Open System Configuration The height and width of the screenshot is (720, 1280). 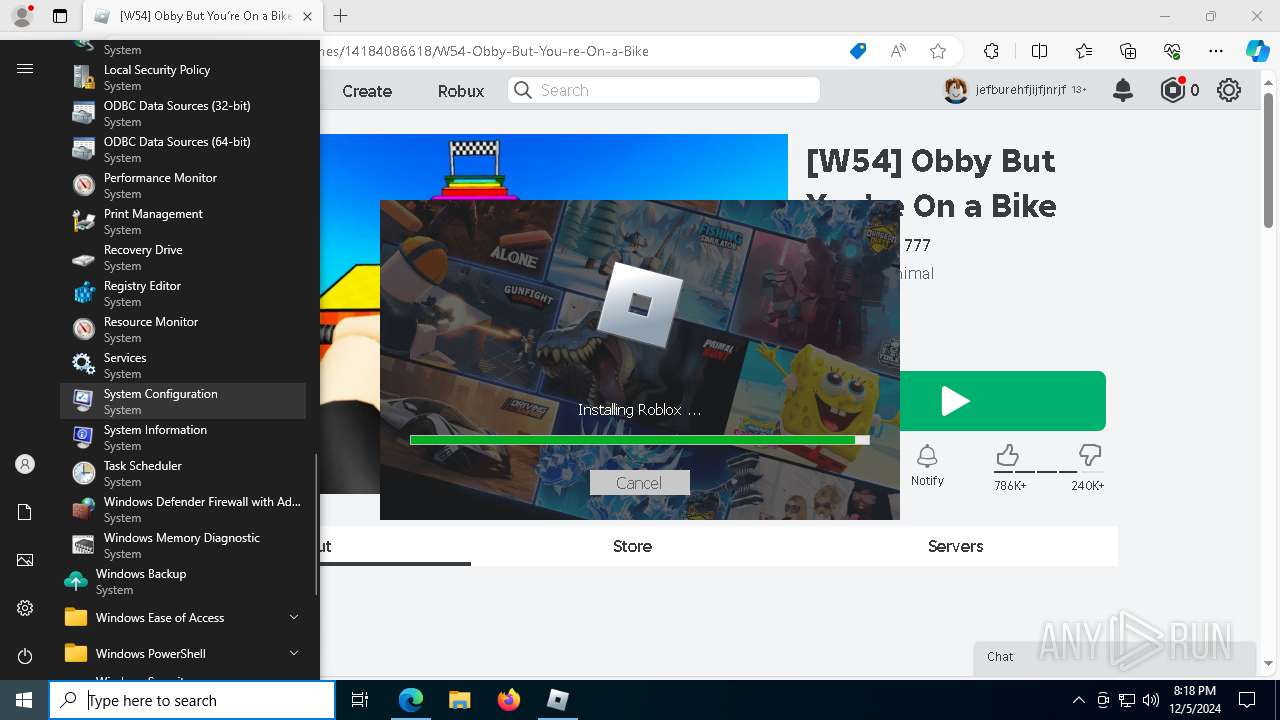(x=183, y=401)
